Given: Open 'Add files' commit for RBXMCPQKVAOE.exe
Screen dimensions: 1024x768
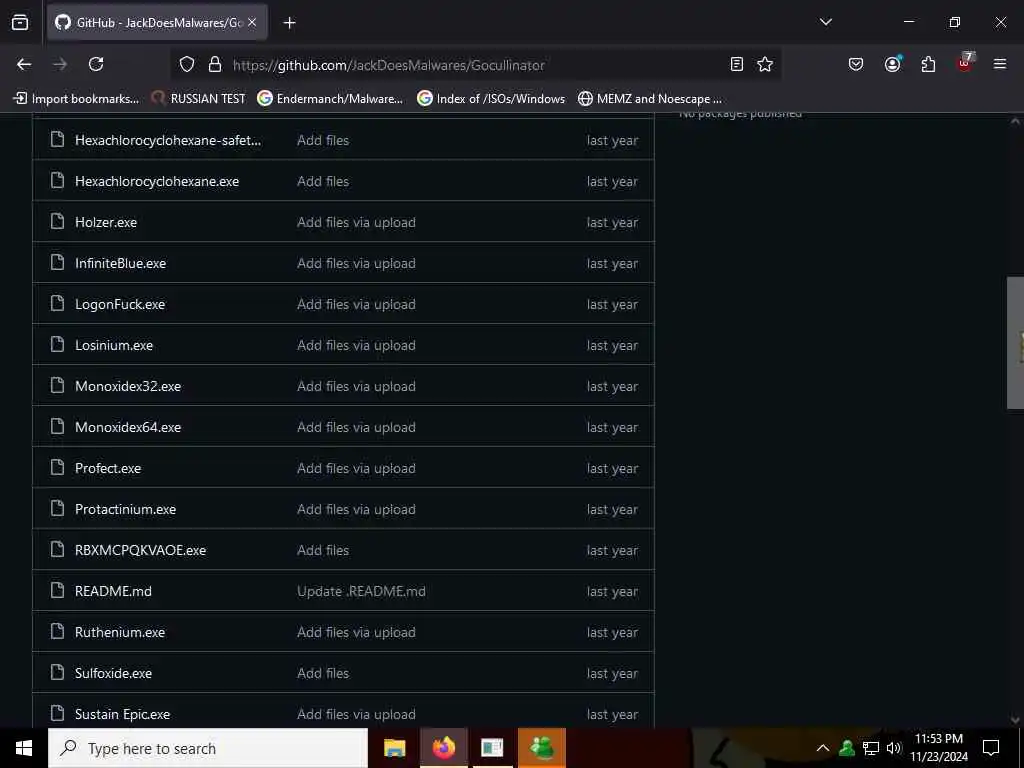Looking at the screenshot, I should (x=323, y=551).
